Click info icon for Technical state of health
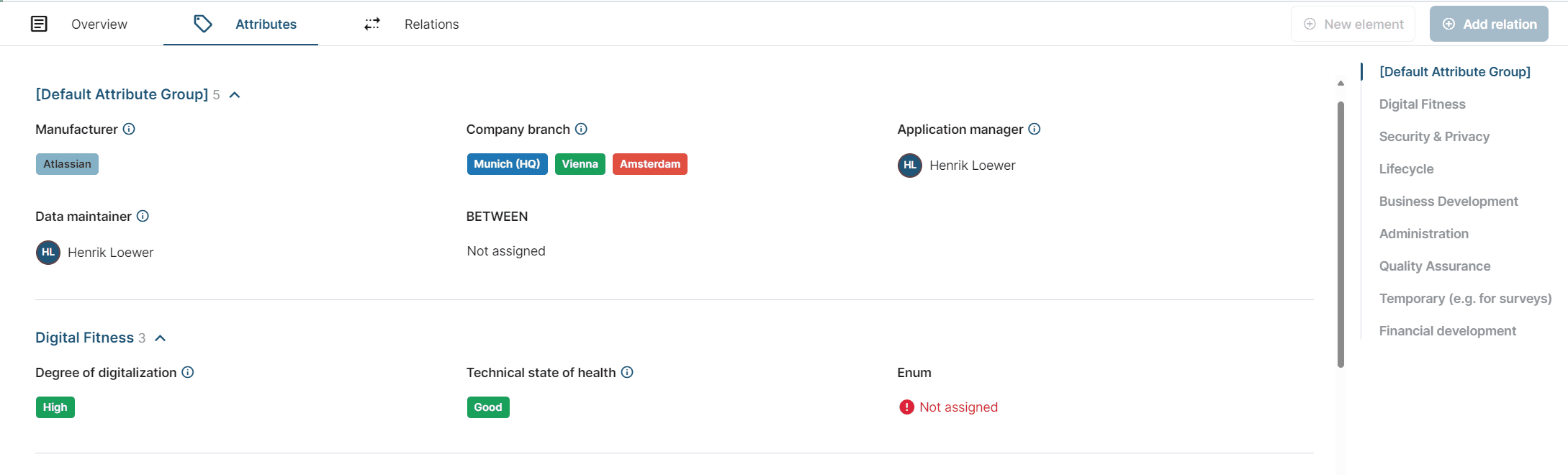The image size is (1568, 475). 627,372
